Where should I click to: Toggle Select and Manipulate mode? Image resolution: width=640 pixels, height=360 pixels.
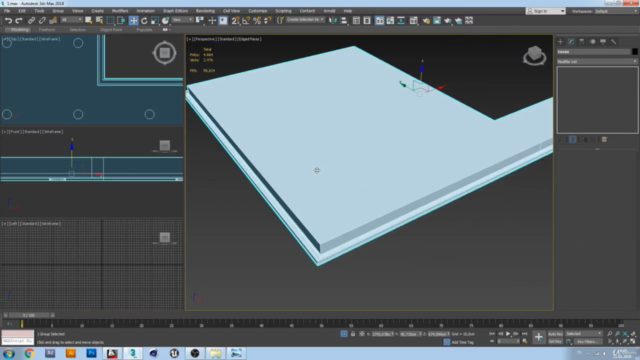tap(212, 20)
